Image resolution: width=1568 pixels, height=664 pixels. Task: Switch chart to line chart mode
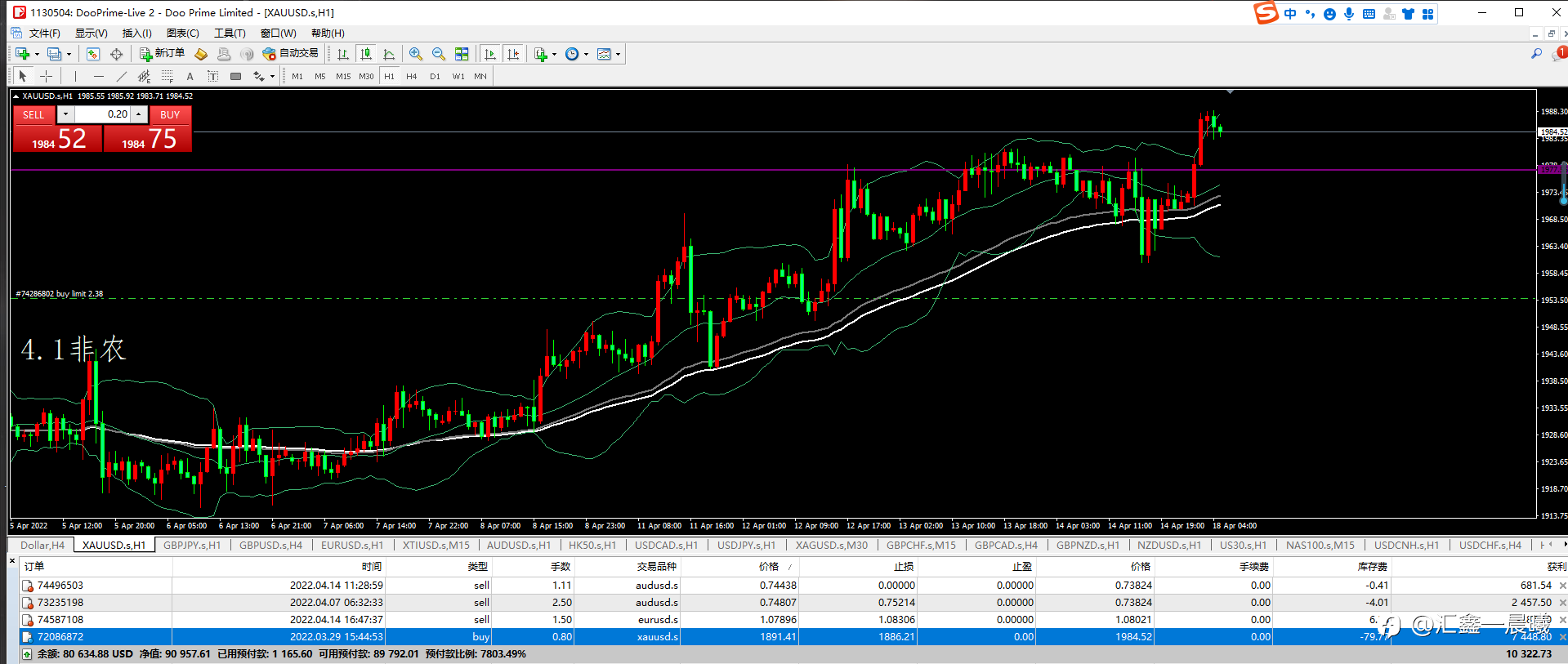pyautogui.click(x=390, y=54)
